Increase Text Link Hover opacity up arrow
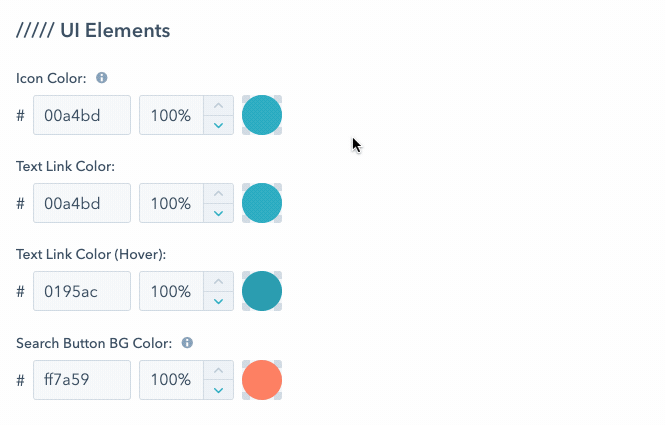The image size is (665, 425). 218,282
